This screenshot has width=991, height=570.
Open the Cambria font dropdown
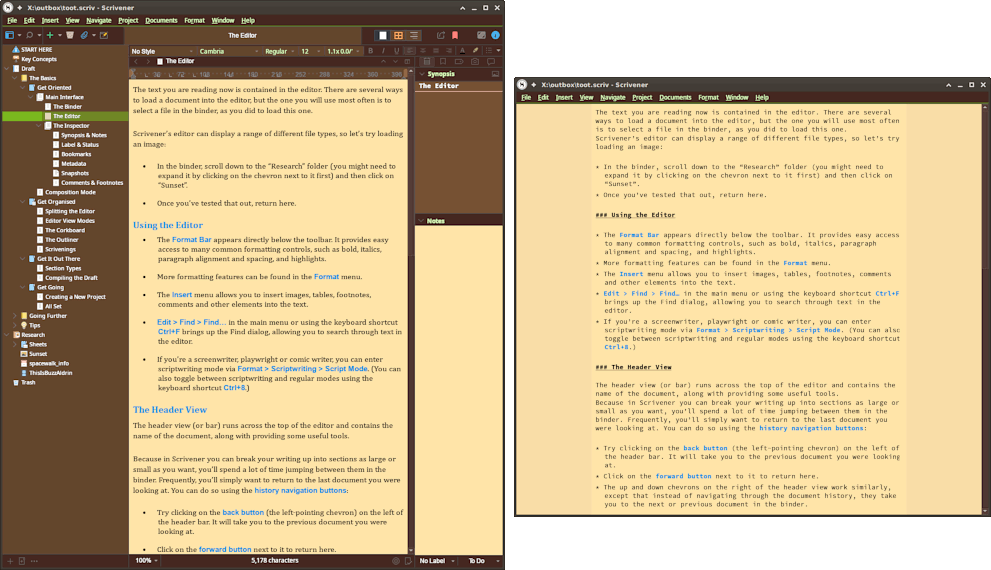[x=229, y=51]
